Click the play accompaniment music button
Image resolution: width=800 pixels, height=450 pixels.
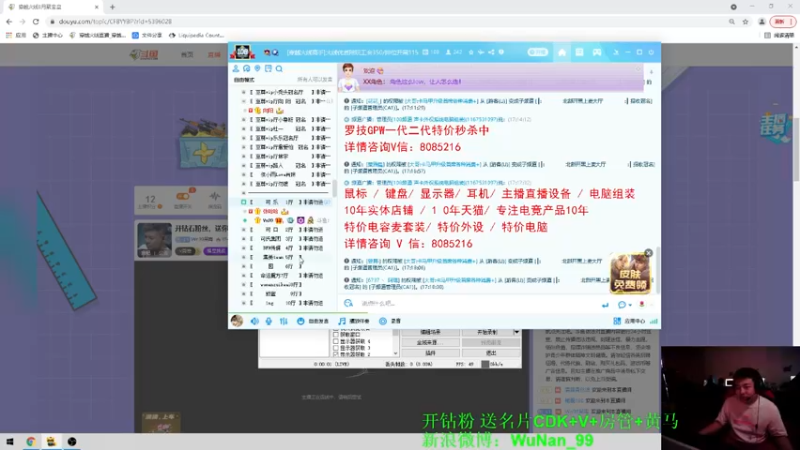point(354,321)
